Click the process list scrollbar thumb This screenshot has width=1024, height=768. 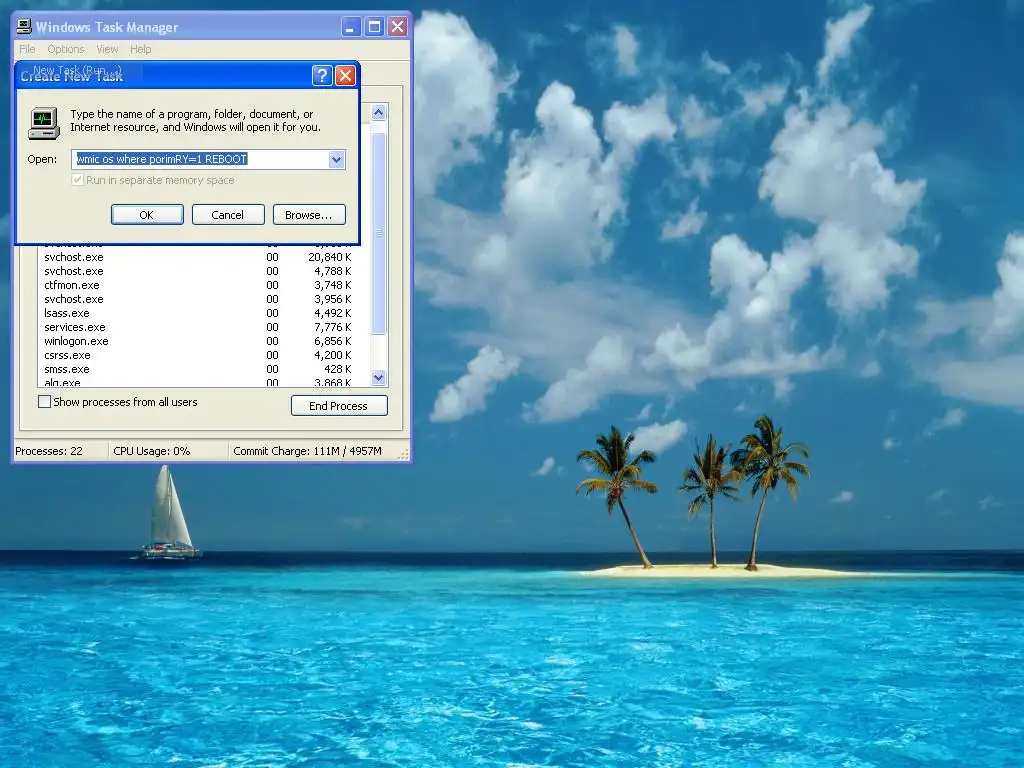[x=379, y=233]
